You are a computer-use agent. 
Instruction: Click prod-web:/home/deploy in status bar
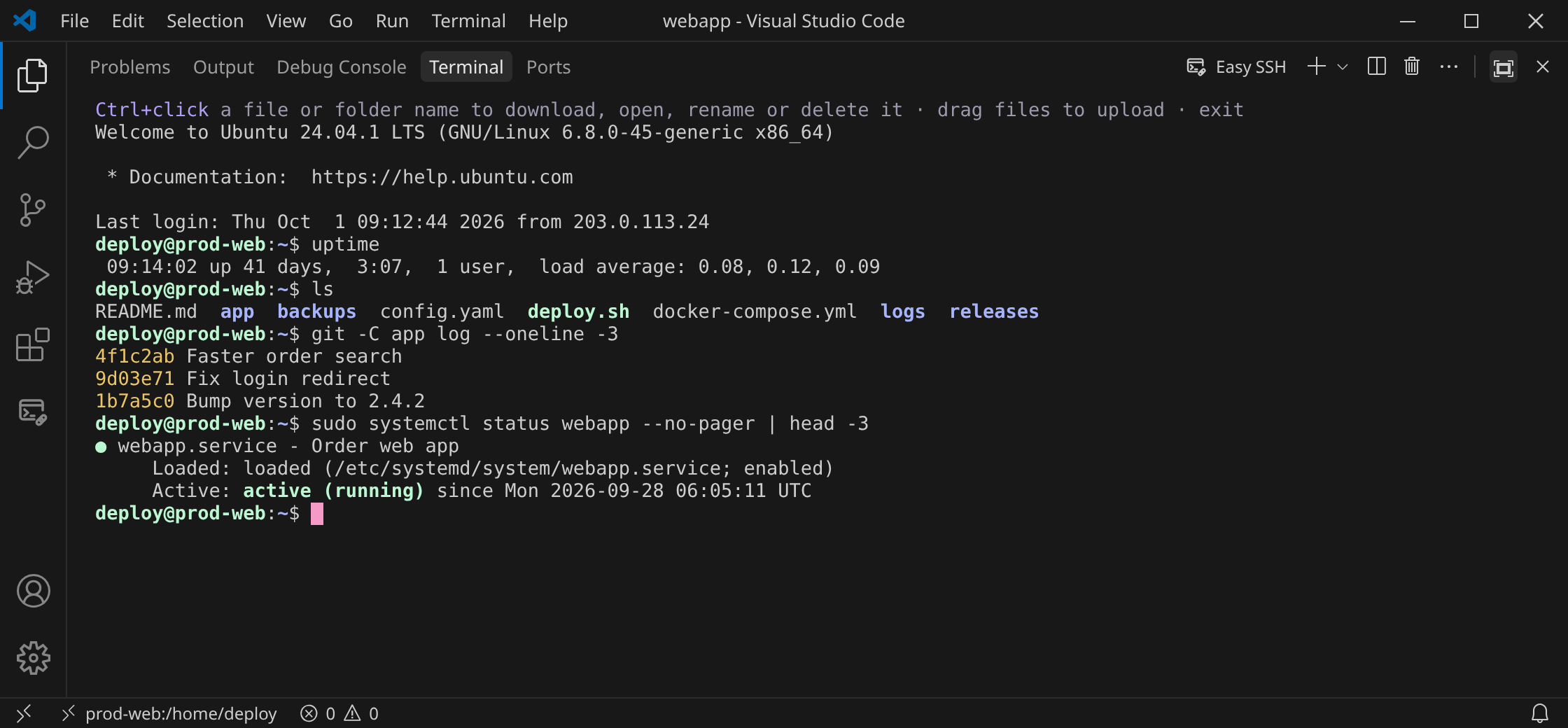click(x=170, y=713)
